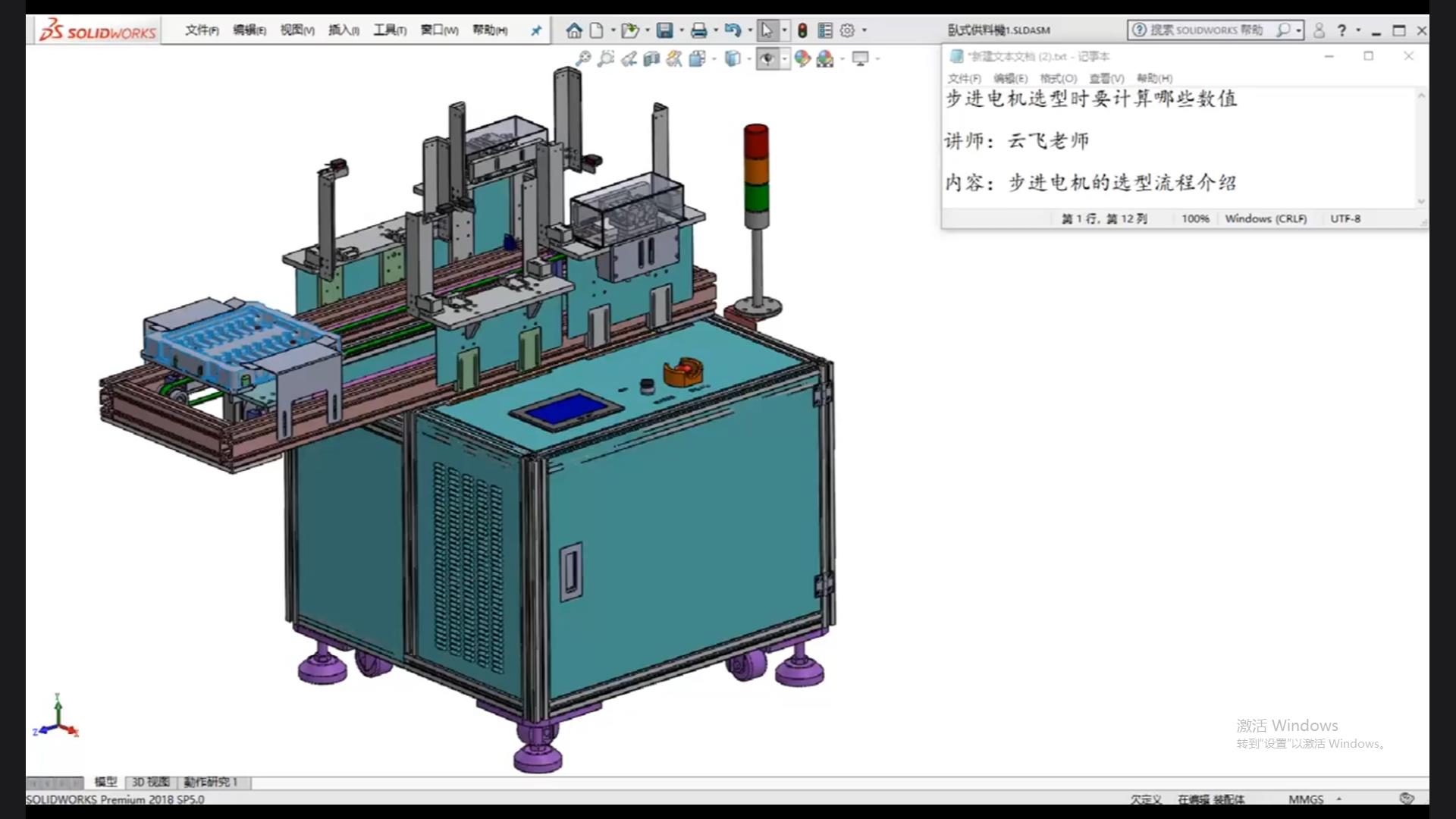This screenshot has height=819, width=1456.
Task: Print with the printer icon
Action: pos(699,30)
